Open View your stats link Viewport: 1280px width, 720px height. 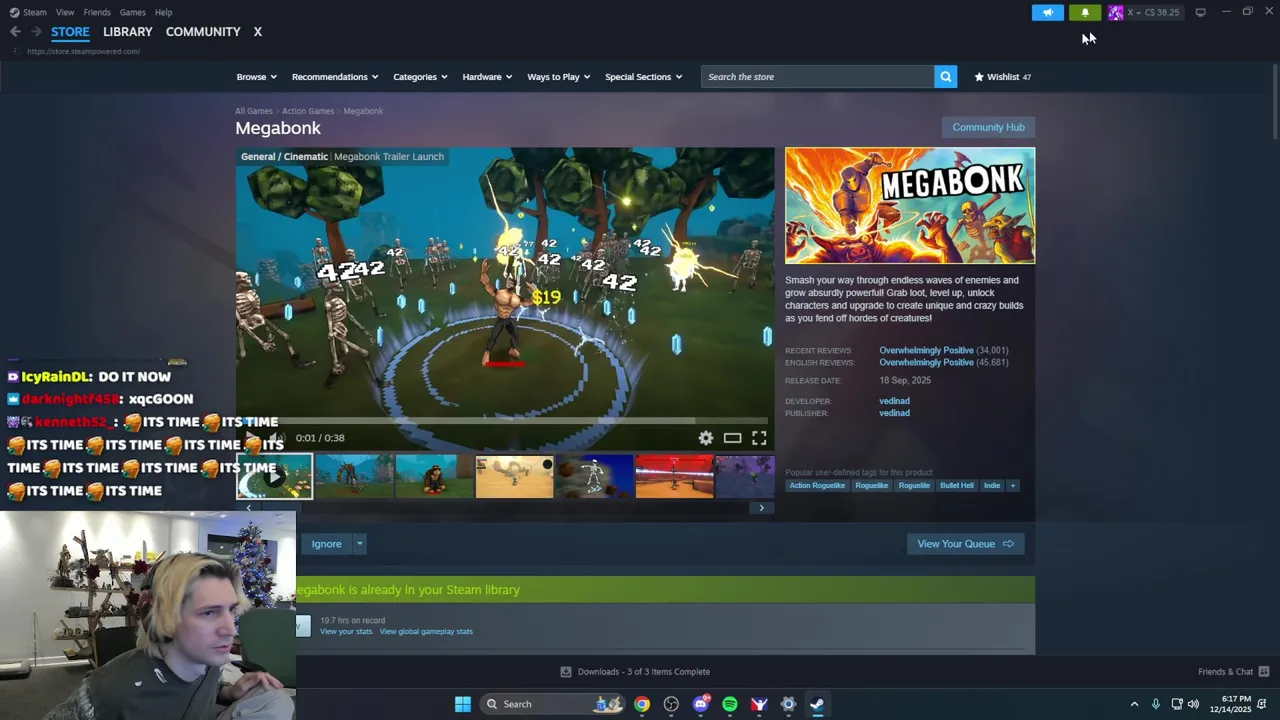[346, 632]
